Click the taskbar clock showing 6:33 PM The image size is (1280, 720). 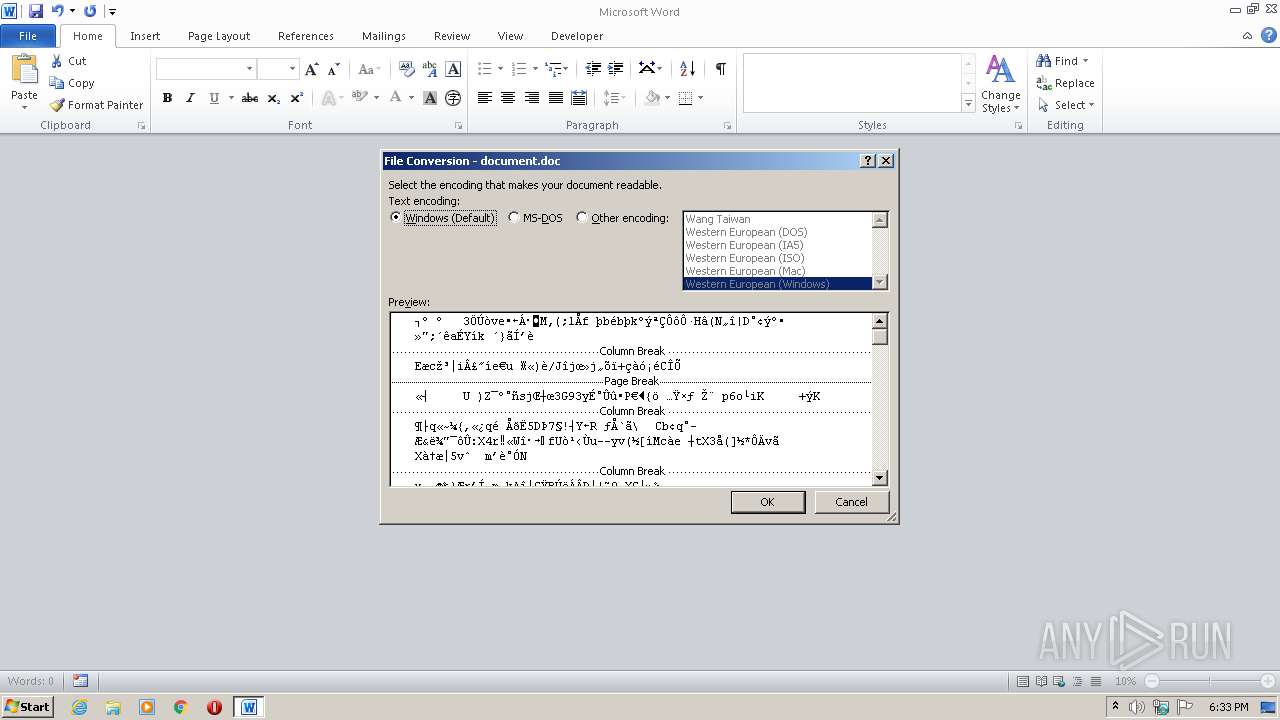click(x=1229, y=707)
